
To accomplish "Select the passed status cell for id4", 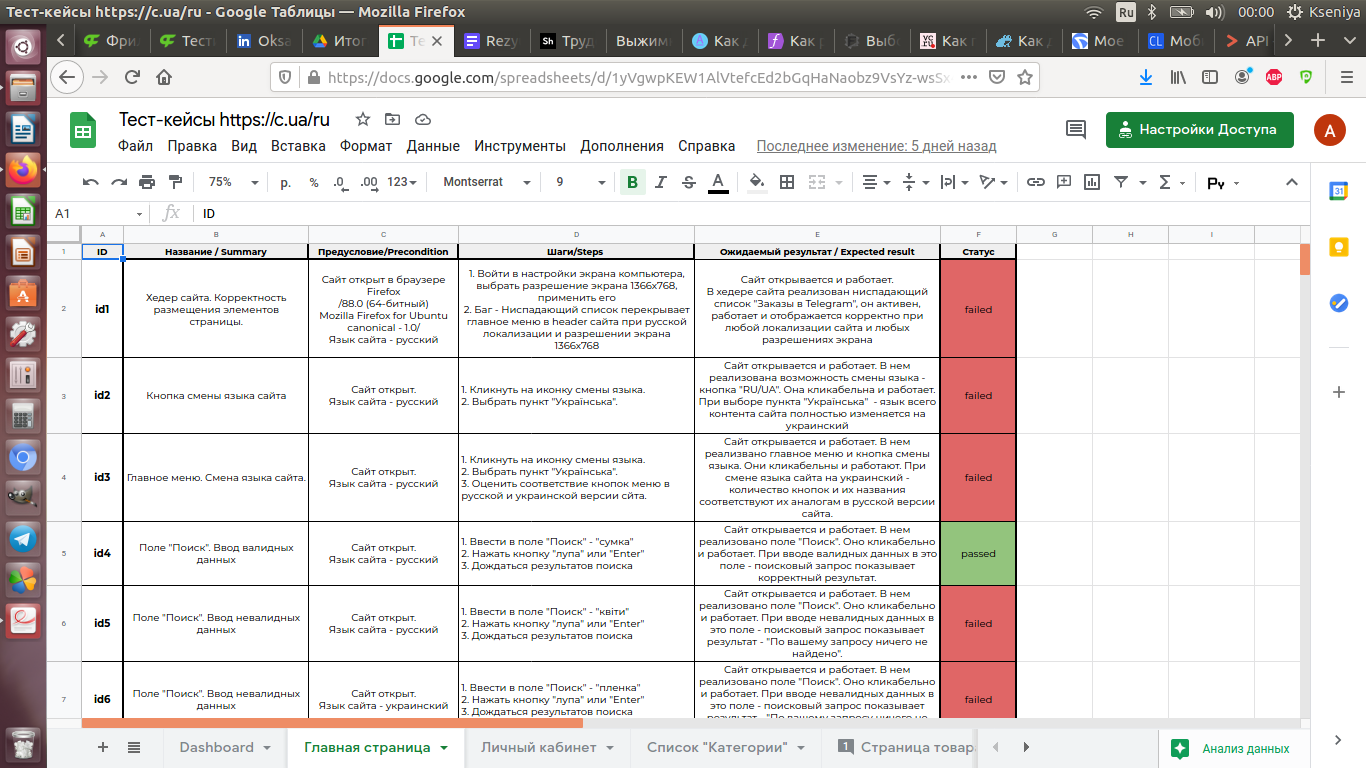I will [978, 554].
